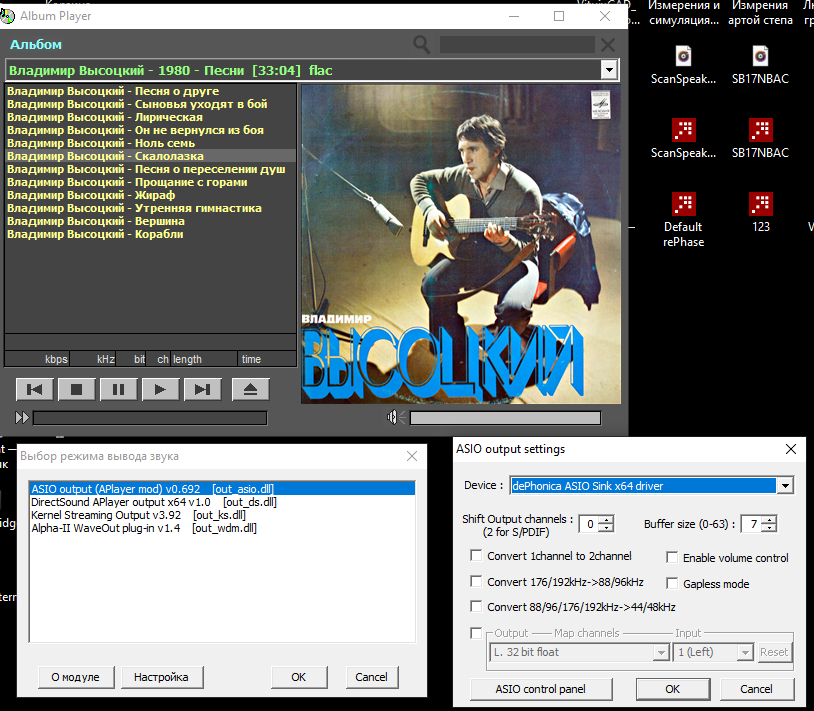Tick the 'Gapless mode' checkbox

click(672, 584)
